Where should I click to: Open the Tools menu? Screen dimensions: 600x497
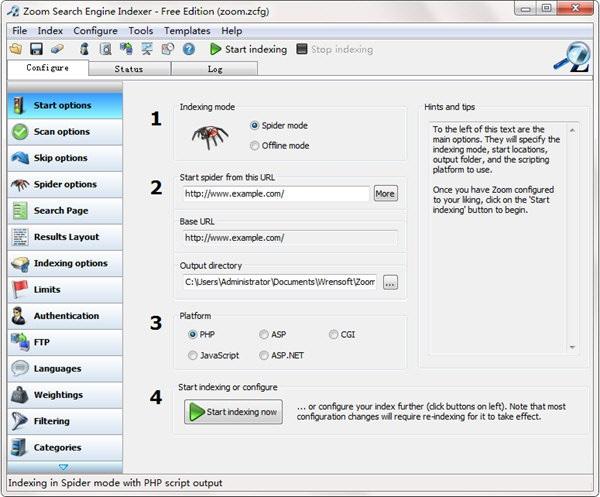(140, 31)
